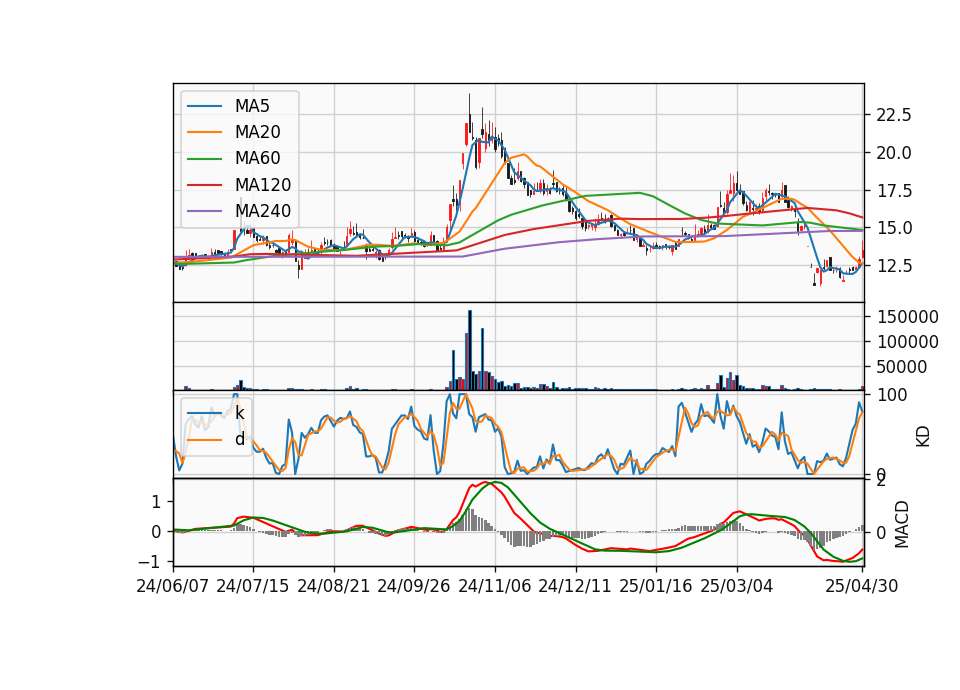Click the 100 value on KD axis
960x690 pixels.
pos(892,395)
